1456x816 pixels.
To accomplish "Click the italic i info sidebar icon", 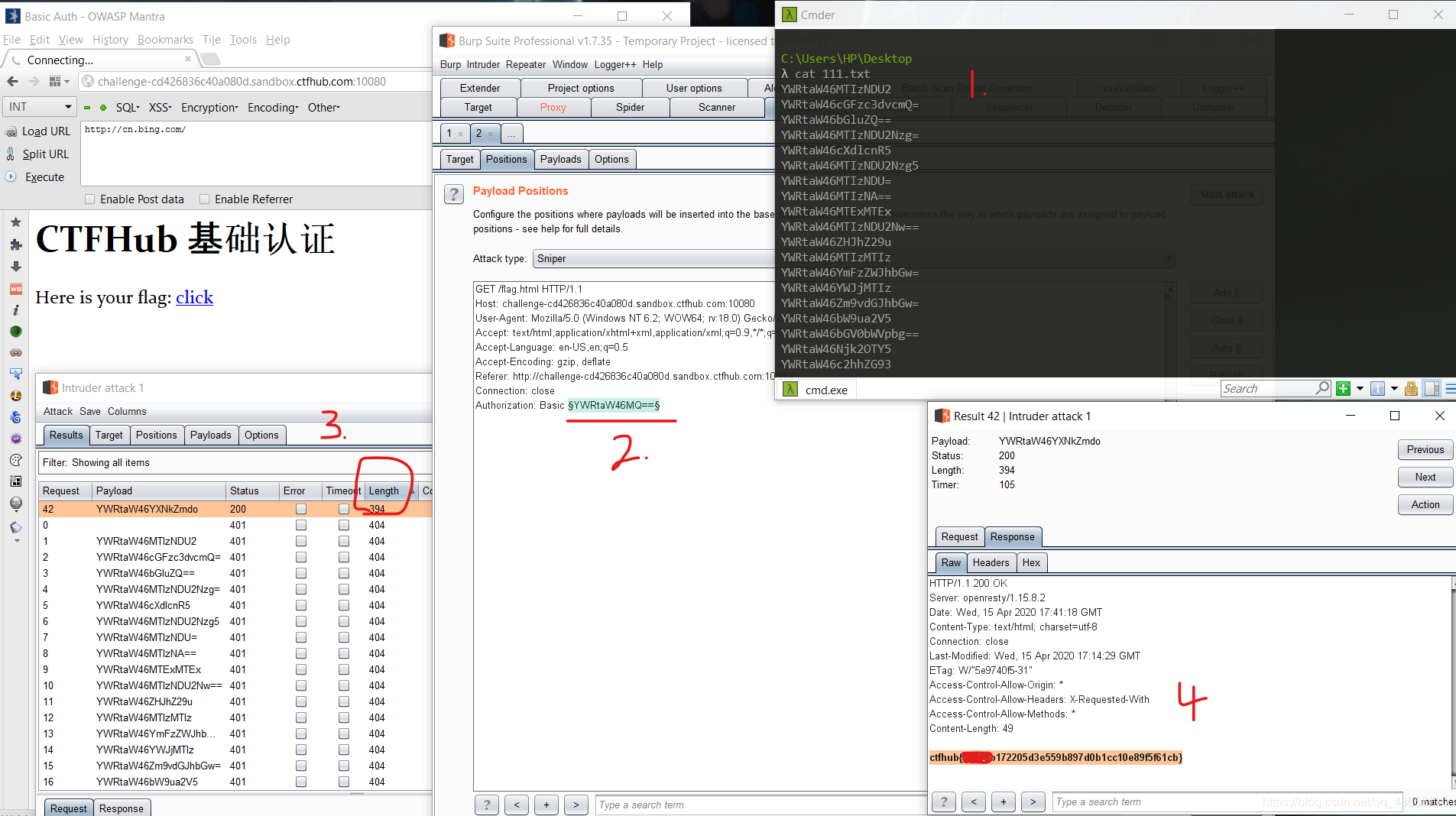I will coord(15,309).
